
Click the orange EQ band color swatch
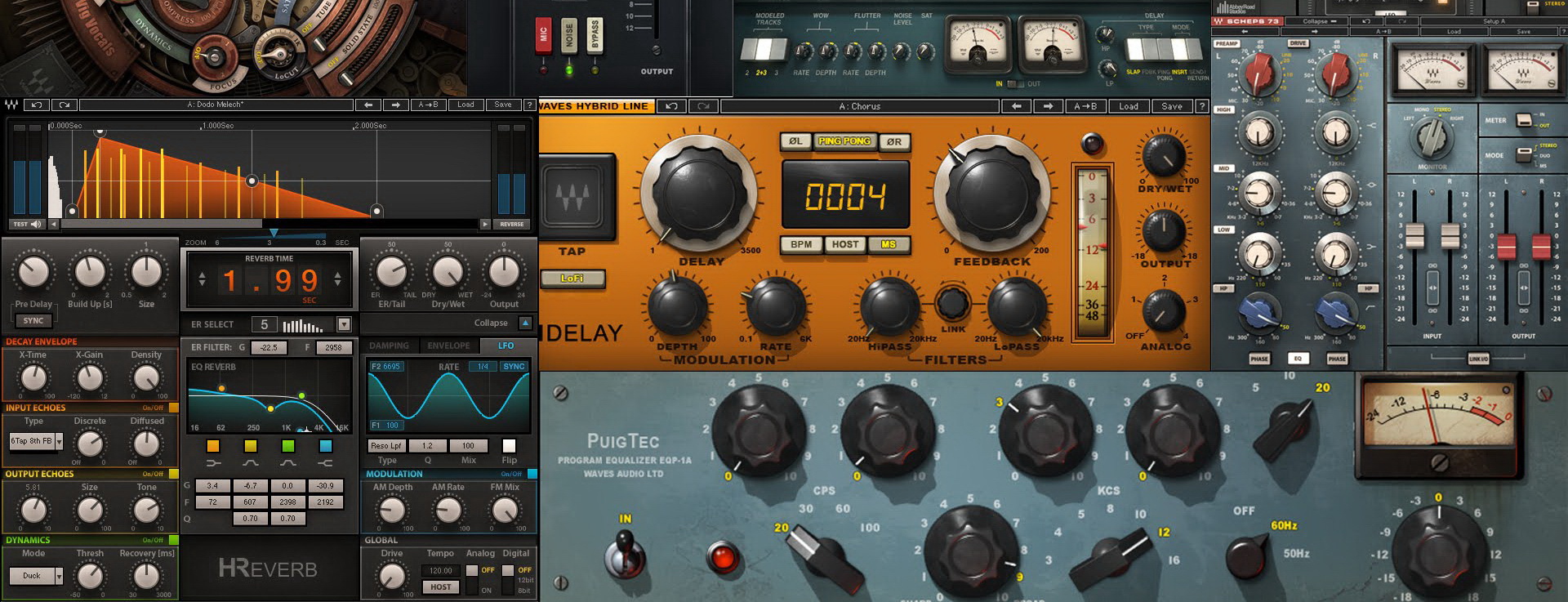click(x=213, y=446)
